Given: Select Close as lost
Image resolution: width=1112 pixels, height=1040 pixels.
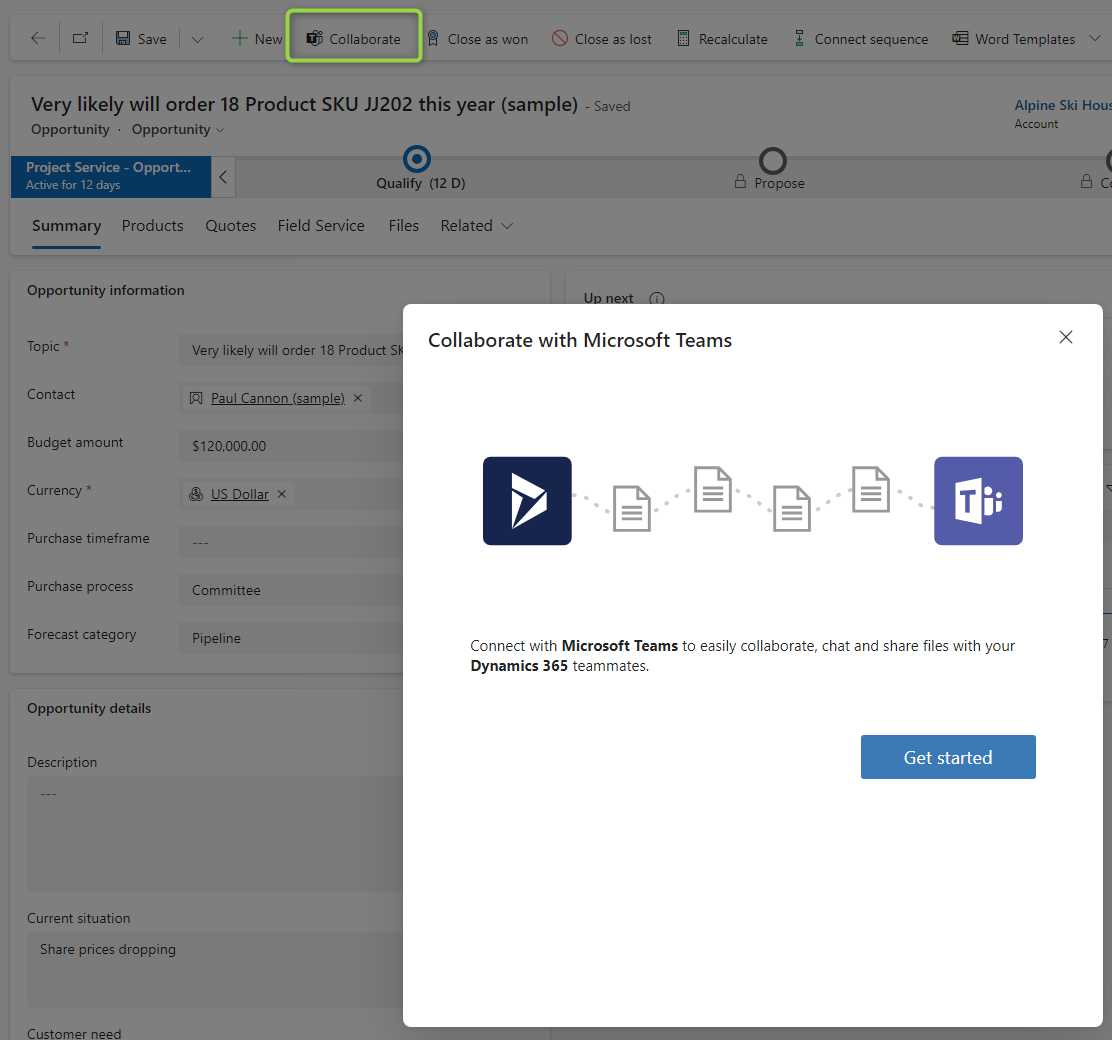Looking at the screenshot, I should click(x=602, y=39).
